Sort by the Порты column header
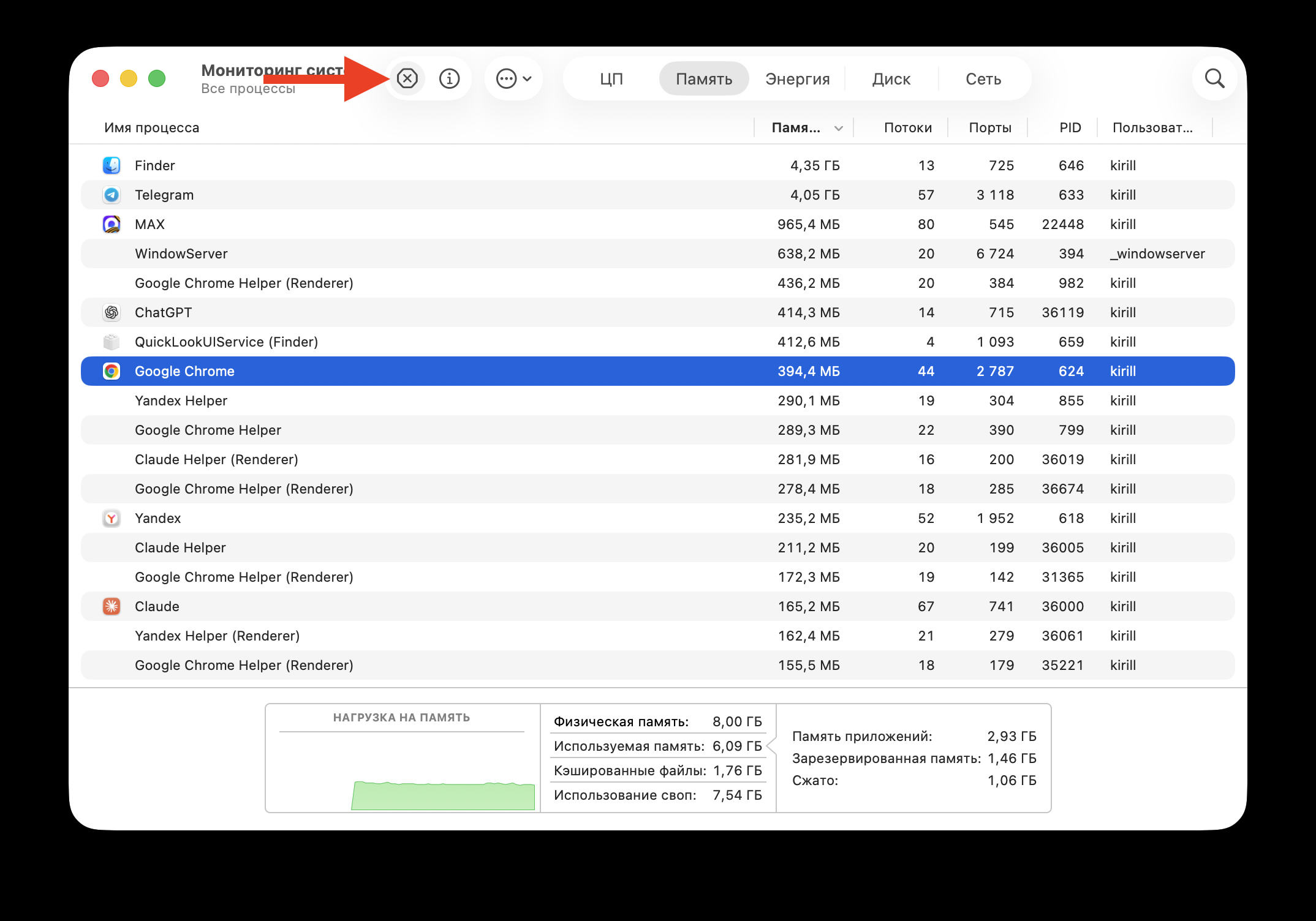The image size is (1316, 921). [989, 127]
